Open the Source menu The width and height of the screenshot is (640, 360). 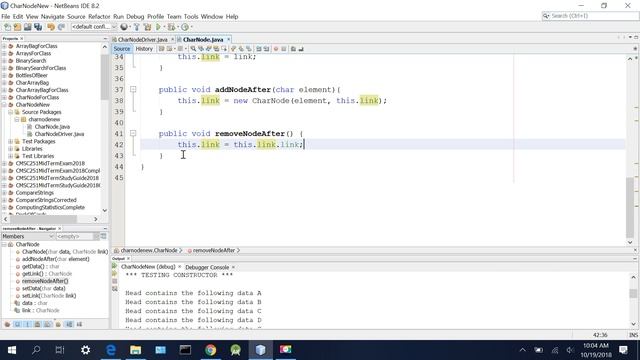pos(76,17)
